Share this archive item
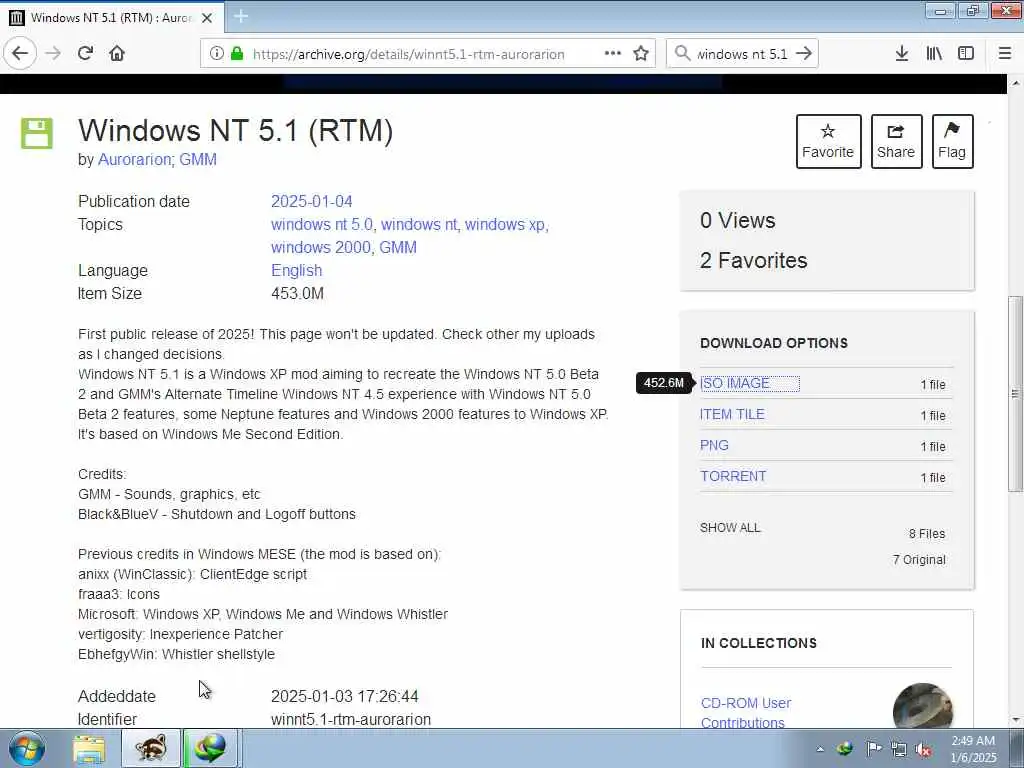 point(896,141)
